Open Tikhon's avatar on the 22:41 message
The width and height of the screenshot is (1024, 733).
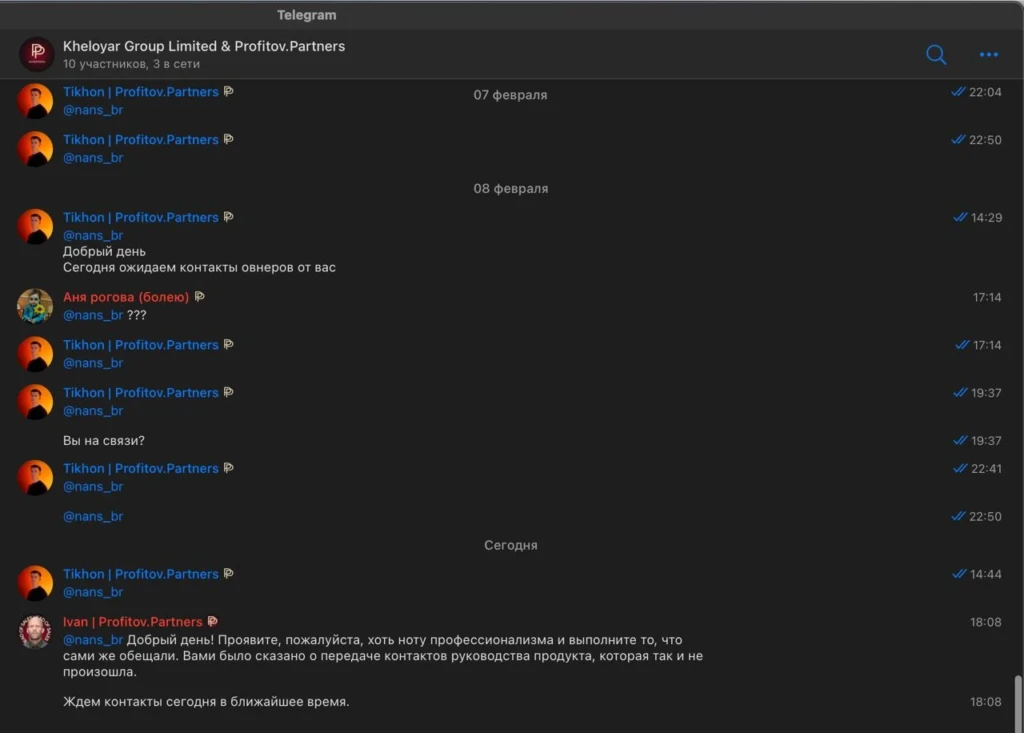pos(35,477)
